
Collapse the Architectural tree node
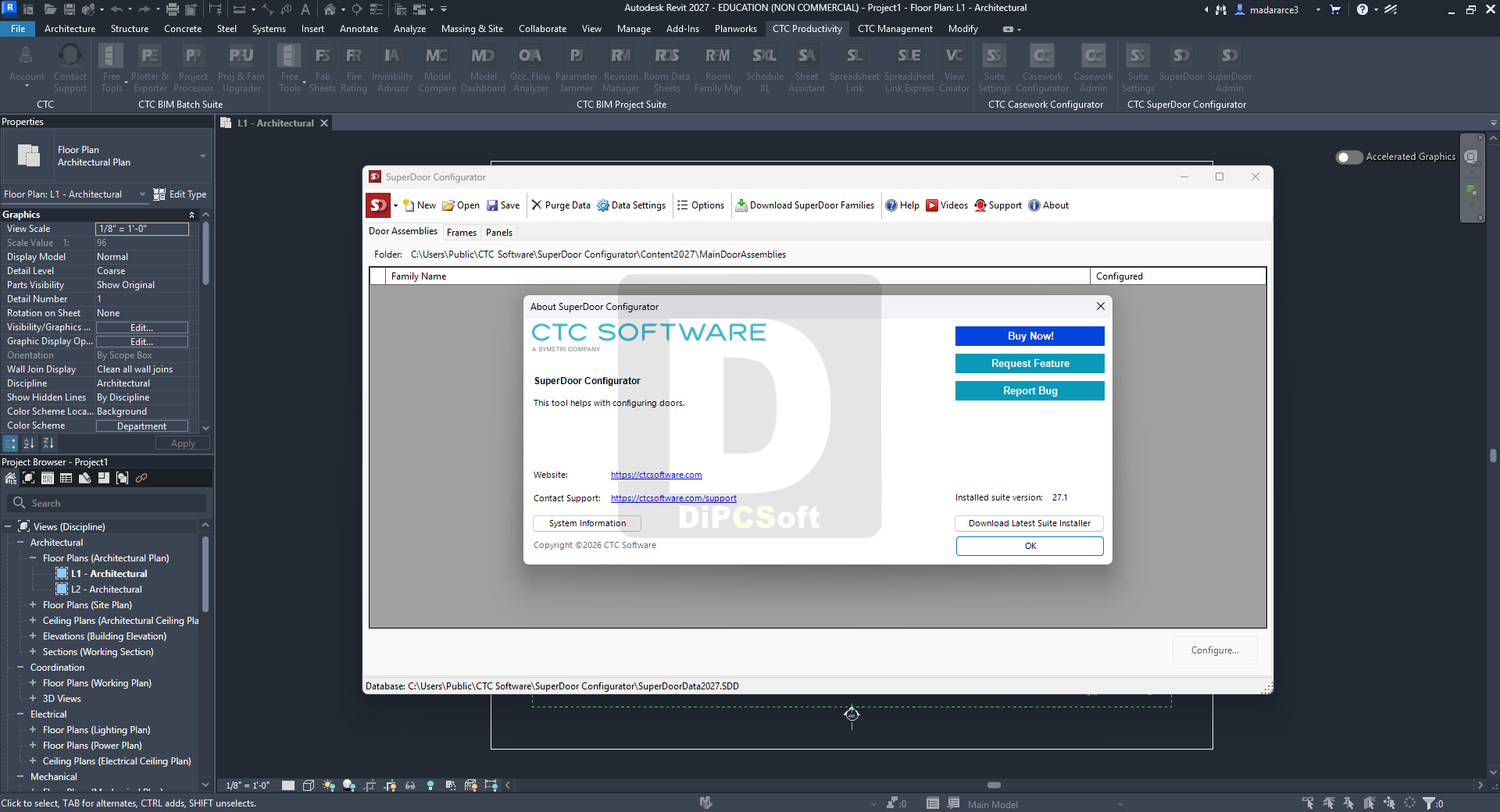tap(20, 543)
